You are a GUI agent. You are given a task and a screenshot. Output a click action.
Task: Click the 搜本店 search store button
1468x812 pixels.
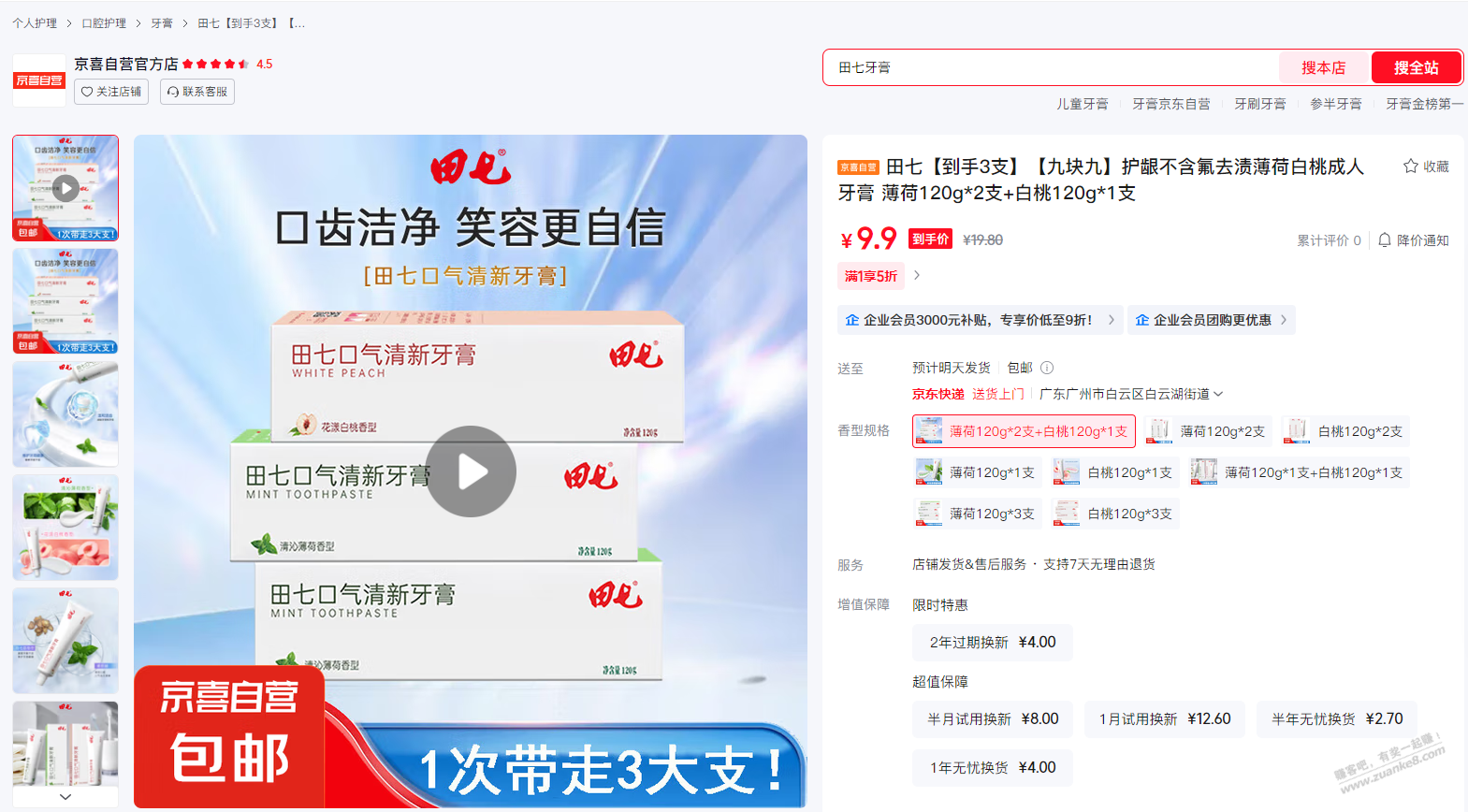[1323, 67]
